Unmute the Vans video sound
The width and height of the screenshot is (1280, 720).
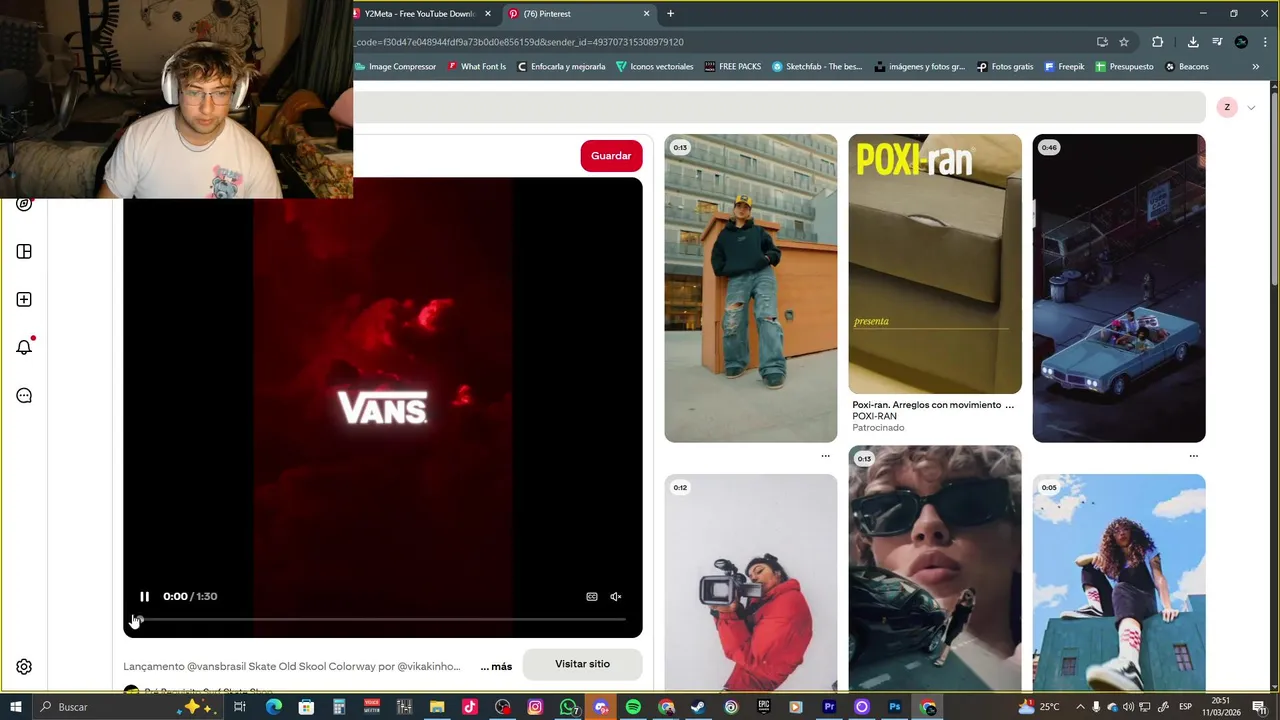pos(616,597)
